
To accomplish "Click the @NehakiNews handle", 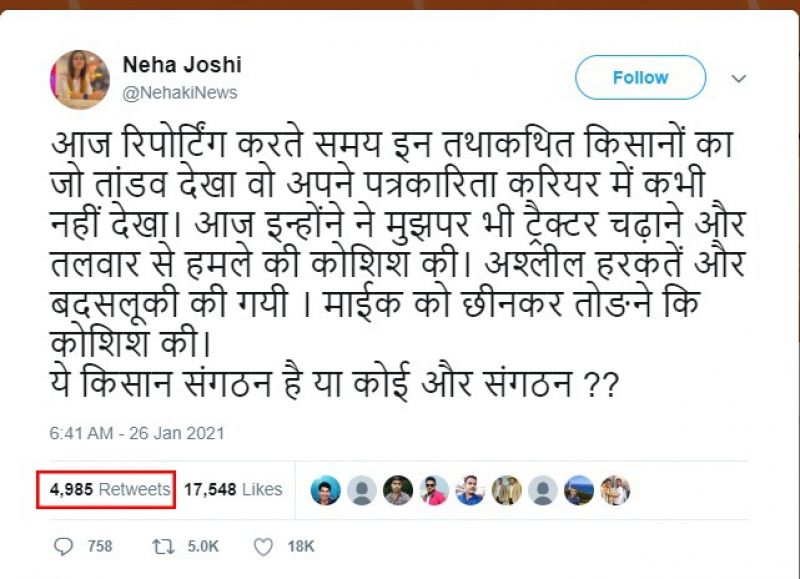I will tap(180, 92).
